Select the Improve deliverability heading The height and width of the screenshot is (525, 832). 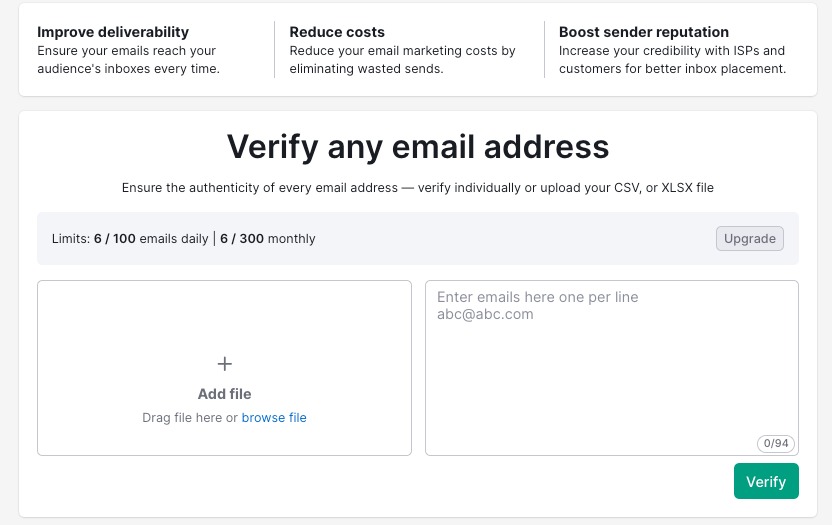tap(113, 32)
